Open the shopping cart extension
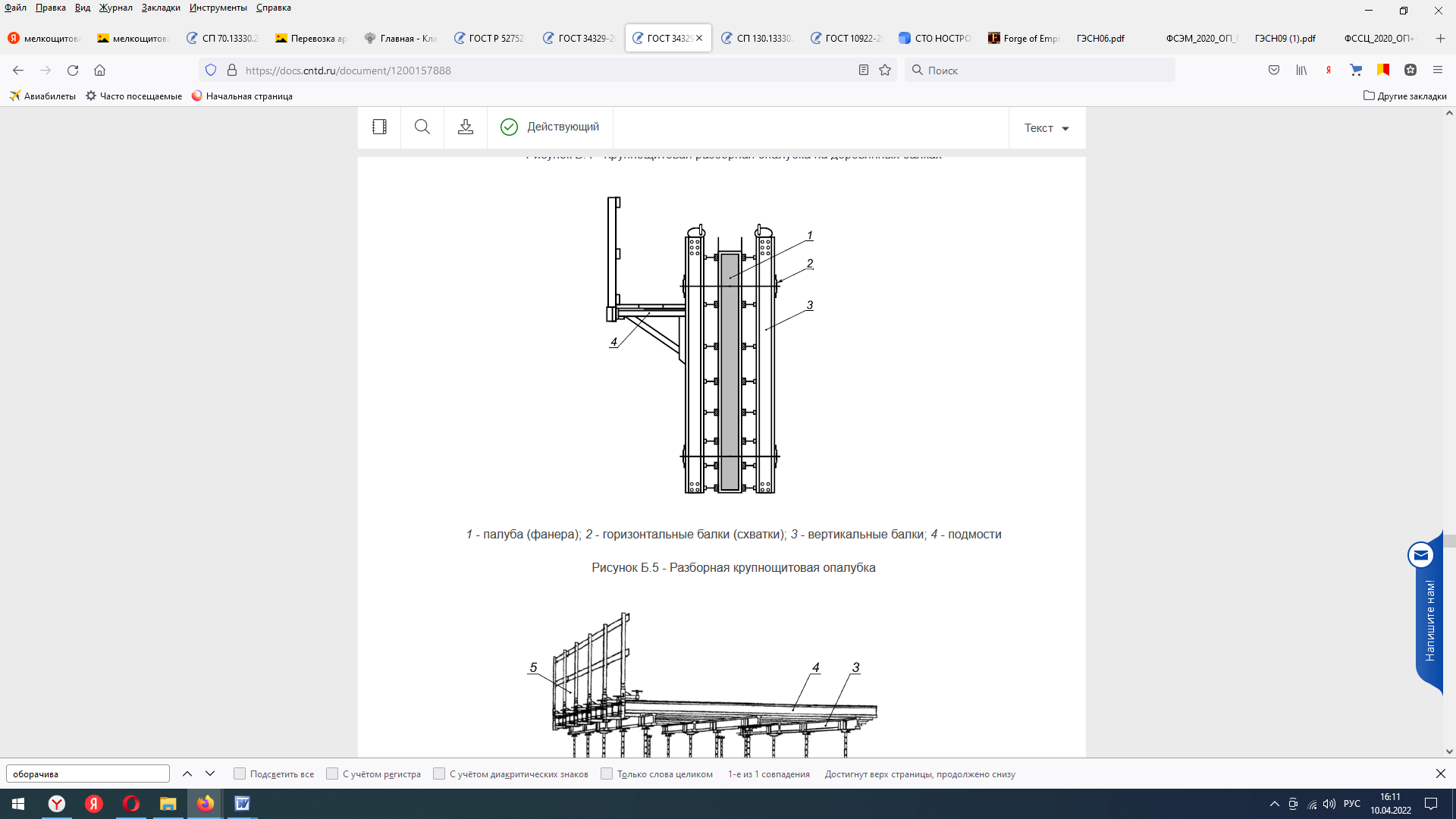Image resolution: width=1456 pixels, height=819 pixels. tap(1356, 70)
